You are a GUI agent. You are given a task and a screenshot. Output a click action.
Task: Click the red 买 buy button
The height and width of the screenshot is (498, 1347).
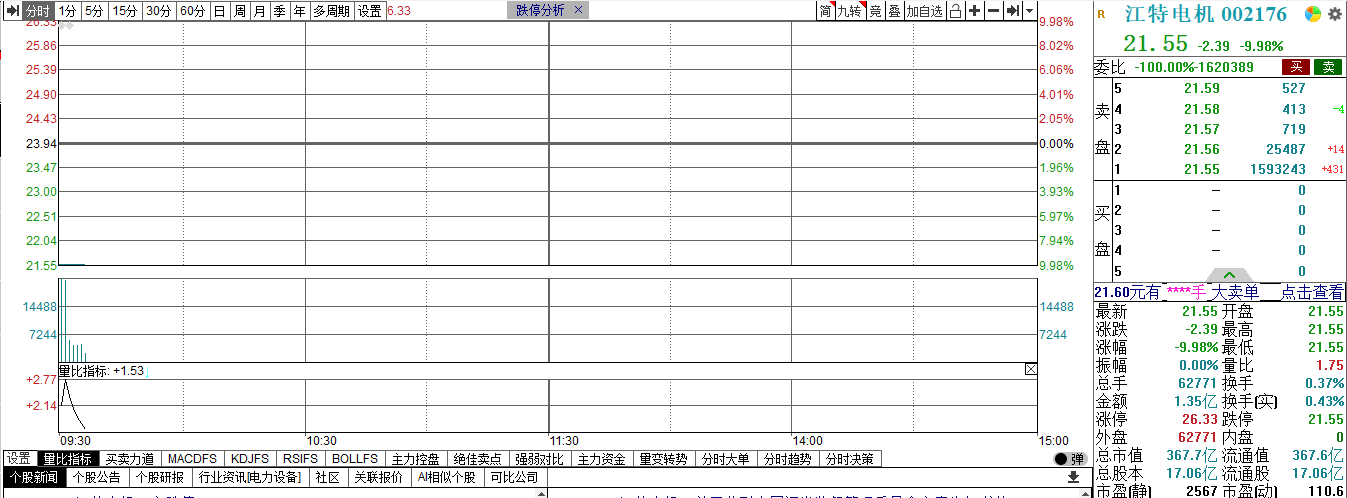click(x=1295, y=67)
